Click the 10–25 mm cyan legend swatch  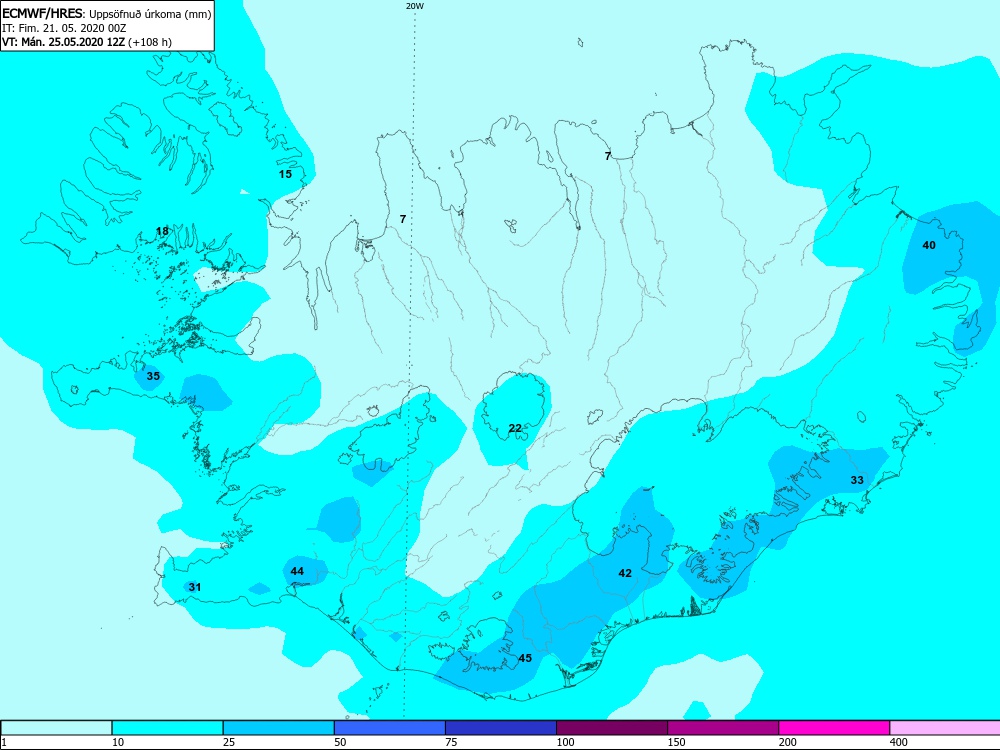167,728
